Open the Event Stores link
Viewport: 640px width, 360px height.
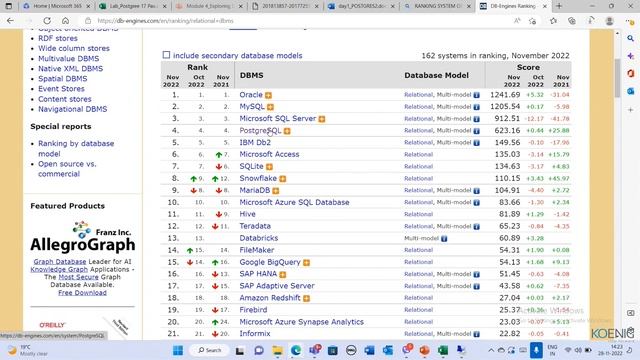(x=61, y=89)
